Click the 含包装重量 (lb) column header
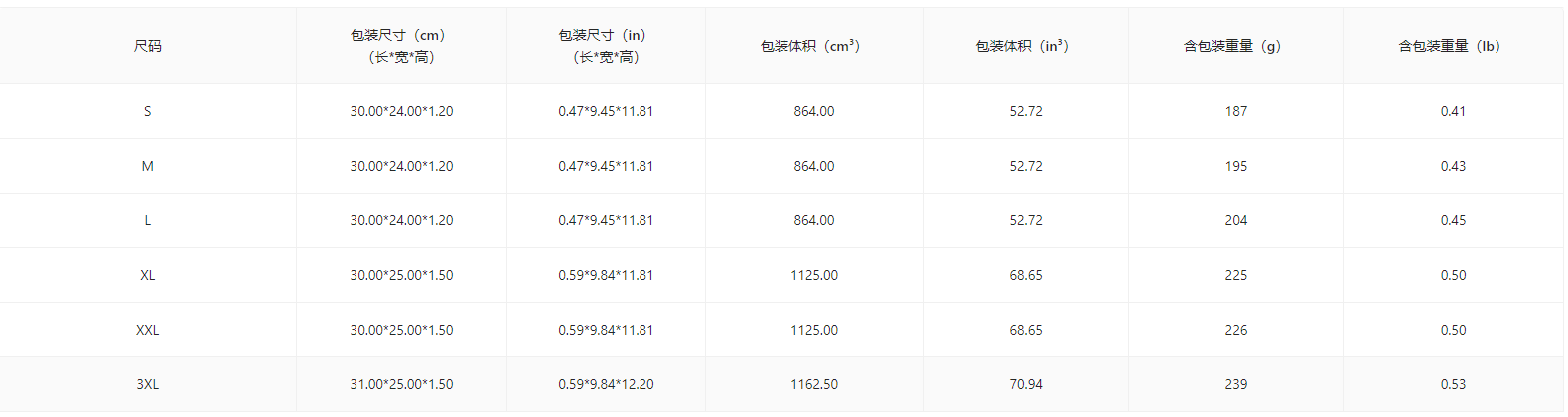 point(1452,46)
